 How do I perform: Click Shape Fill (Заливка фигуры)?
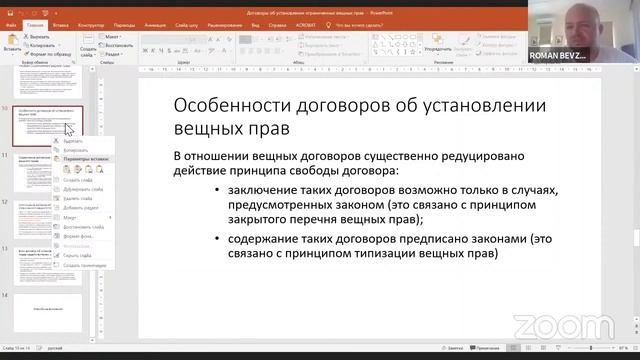click(x=496, y=37)
